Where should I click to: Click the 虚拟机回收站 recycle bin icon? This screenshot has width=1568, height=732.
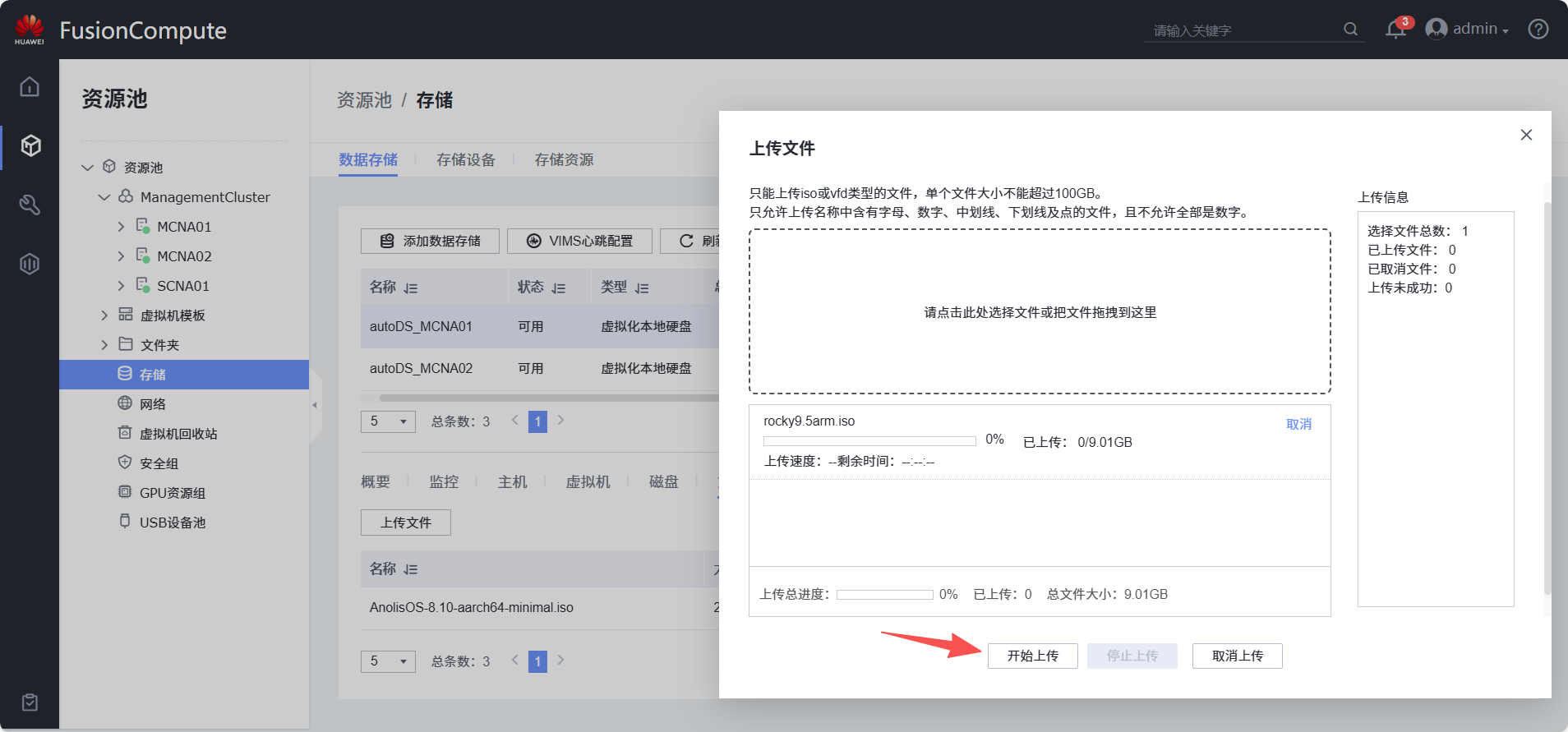pos(125,432)
